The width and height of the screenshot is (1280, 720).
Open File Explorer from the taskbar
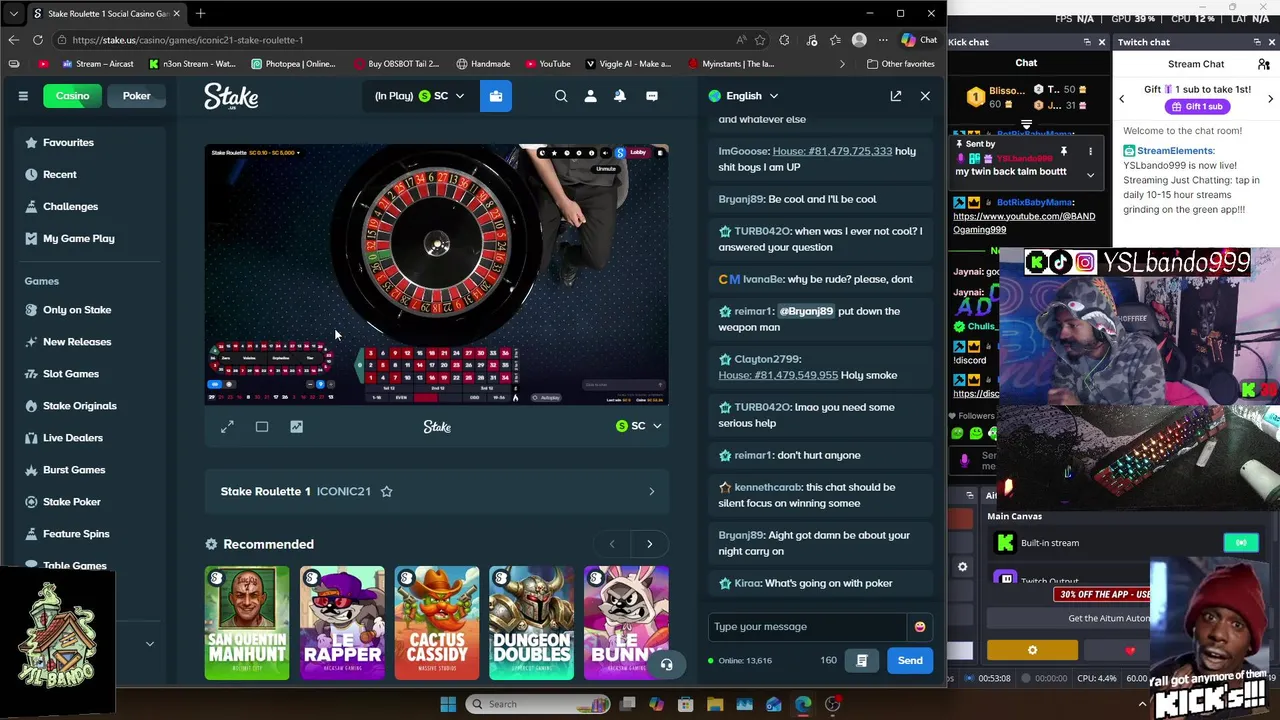(715, 704)
